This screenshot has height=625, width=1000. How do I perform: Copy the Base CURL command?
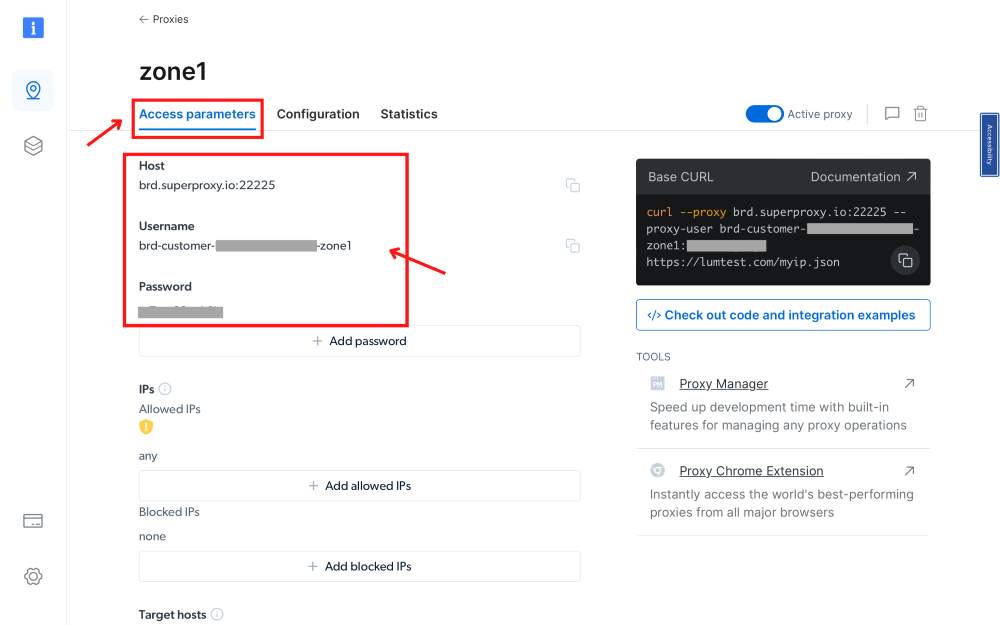[x=905, y=260]
